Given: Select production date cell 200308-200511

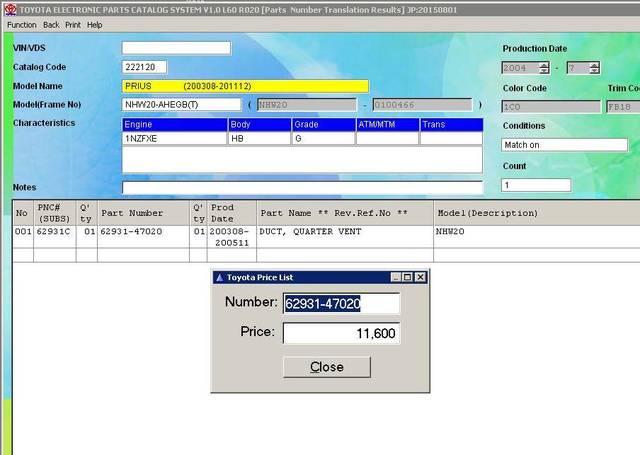Looking at the screenshot, I should coord(232,237).
